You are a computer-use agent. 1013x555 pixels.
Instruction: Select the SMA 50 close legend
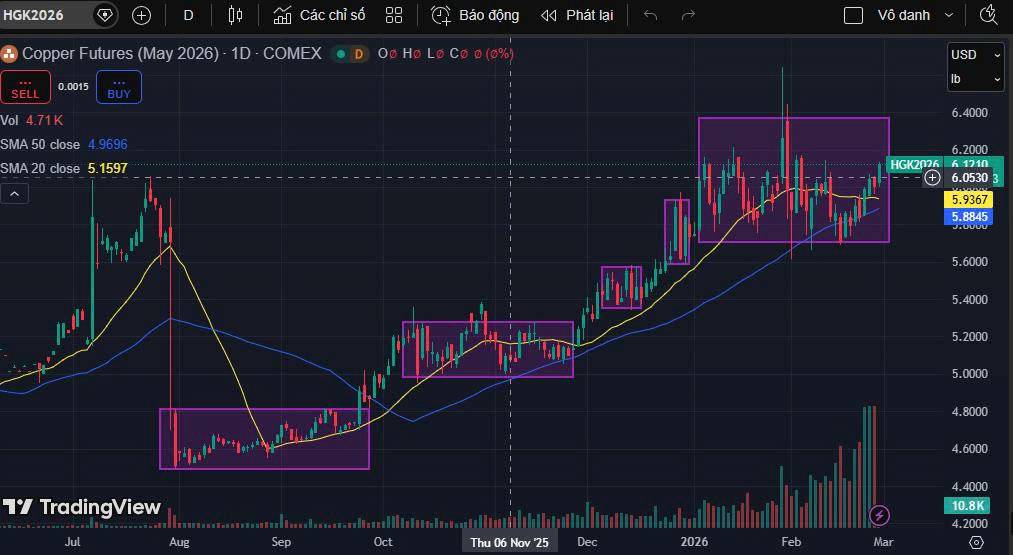[40, 144]
